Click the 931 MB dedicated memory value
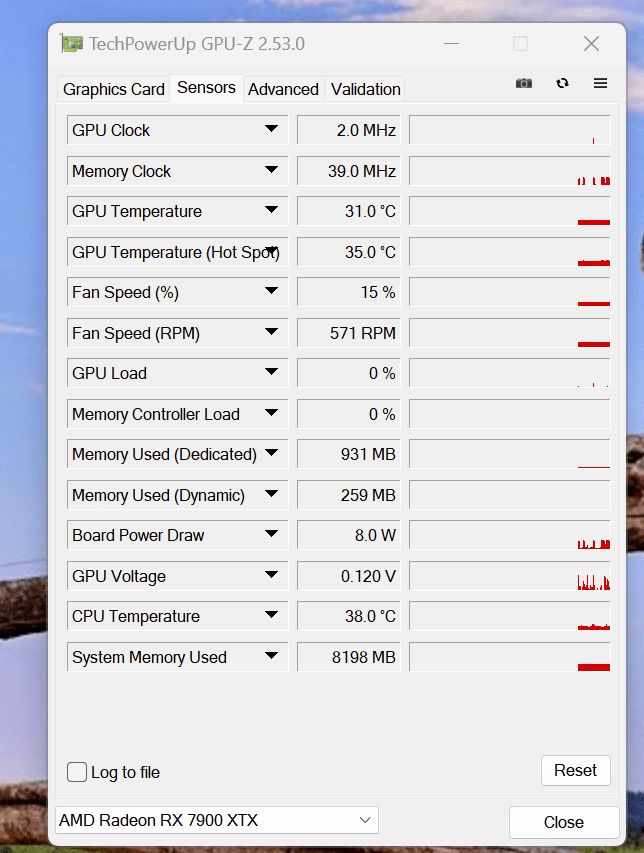The width and height of the screenshot is (644, 853). pos(349,454)
